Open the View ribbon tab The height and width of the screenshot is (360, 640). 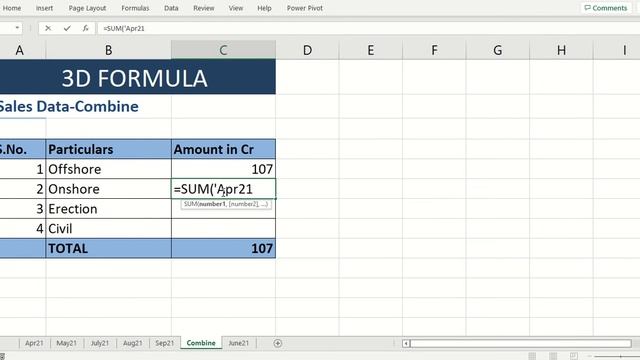coord(236,8)
